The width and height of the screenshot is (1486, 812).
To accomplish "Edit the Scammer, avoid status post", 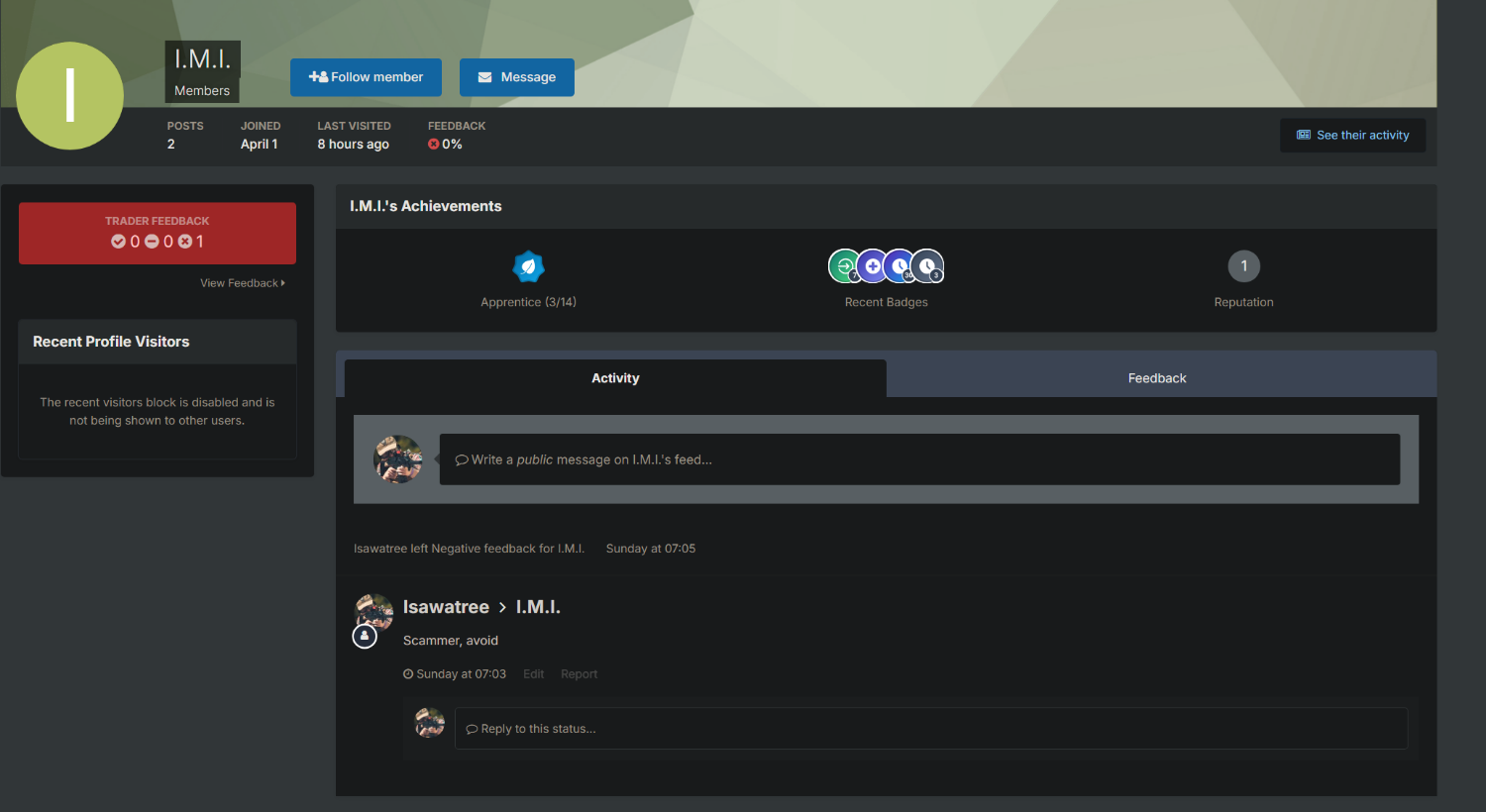I will pos(533,674).
